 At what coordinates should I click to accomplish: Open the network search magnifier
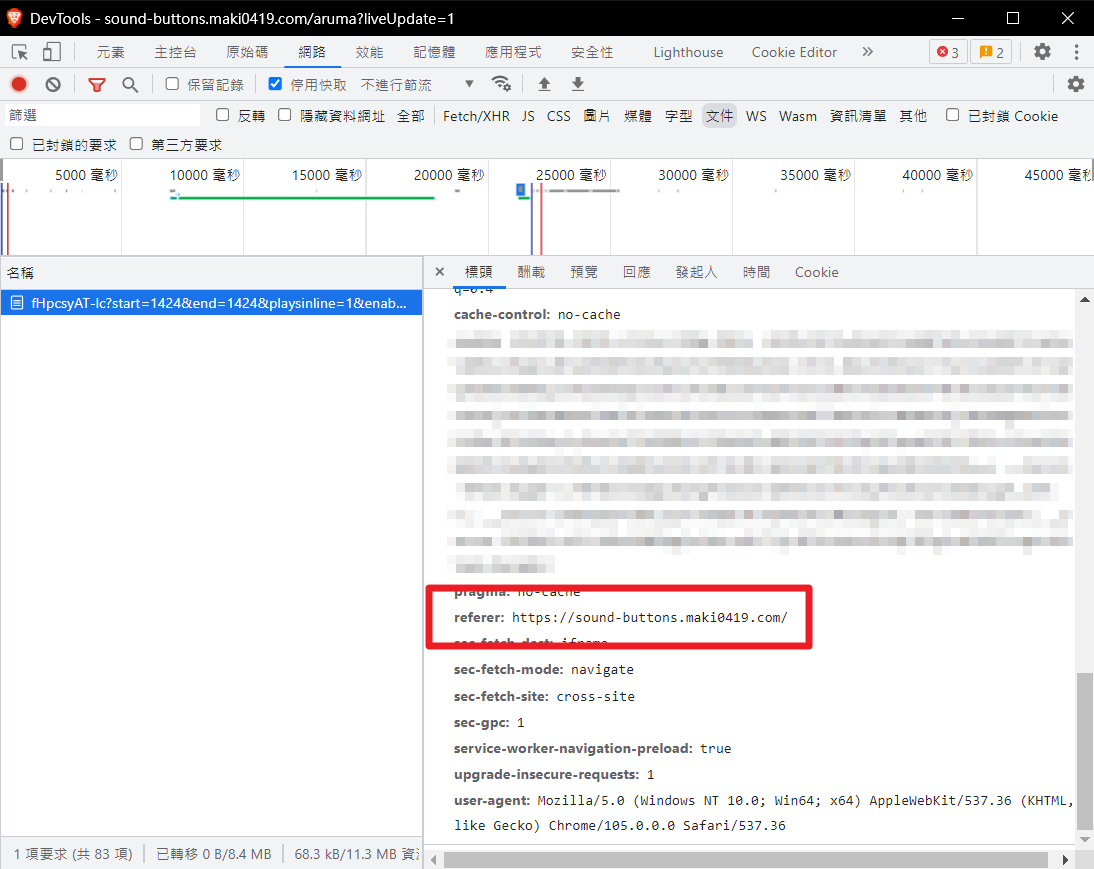[x=130, y=85]
